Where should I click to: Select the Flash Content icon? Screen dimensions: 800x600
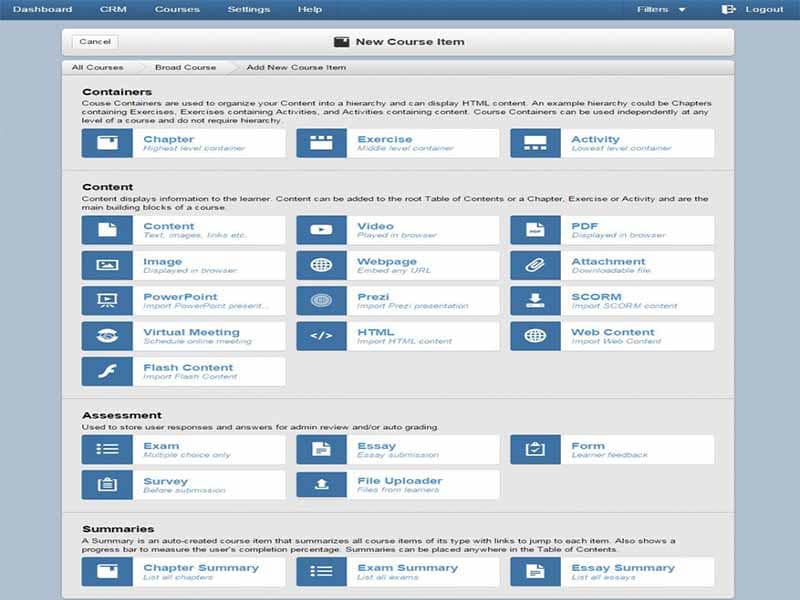pos(107,371)
